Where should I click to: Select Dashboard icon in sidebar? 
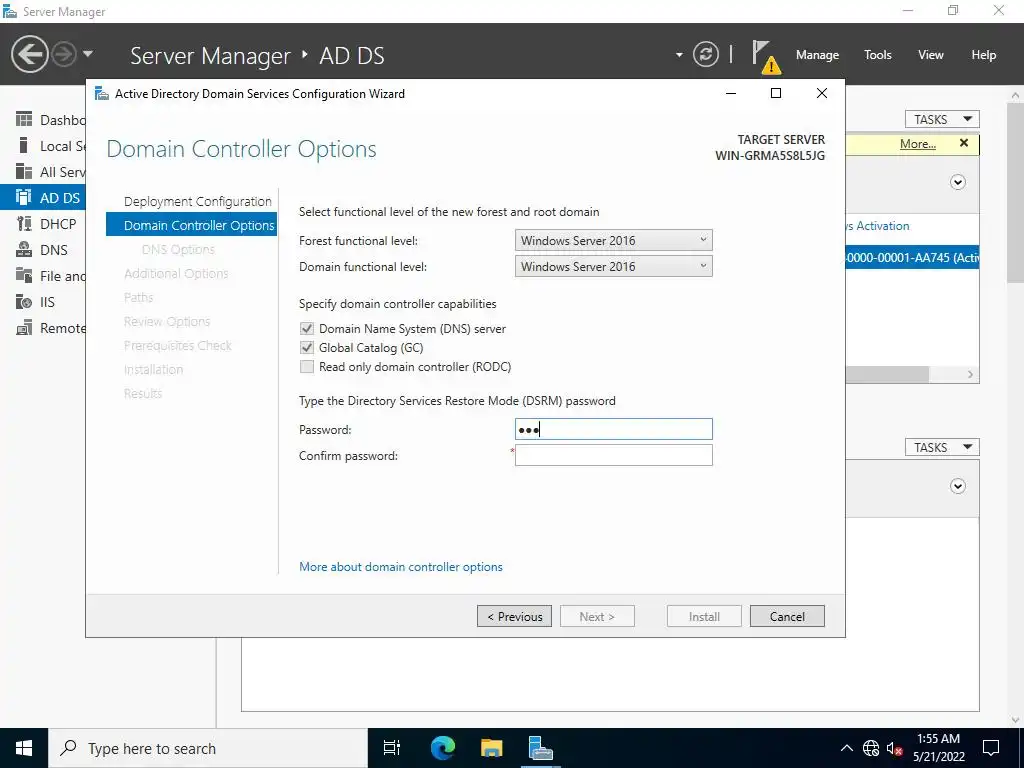(24, 120)
